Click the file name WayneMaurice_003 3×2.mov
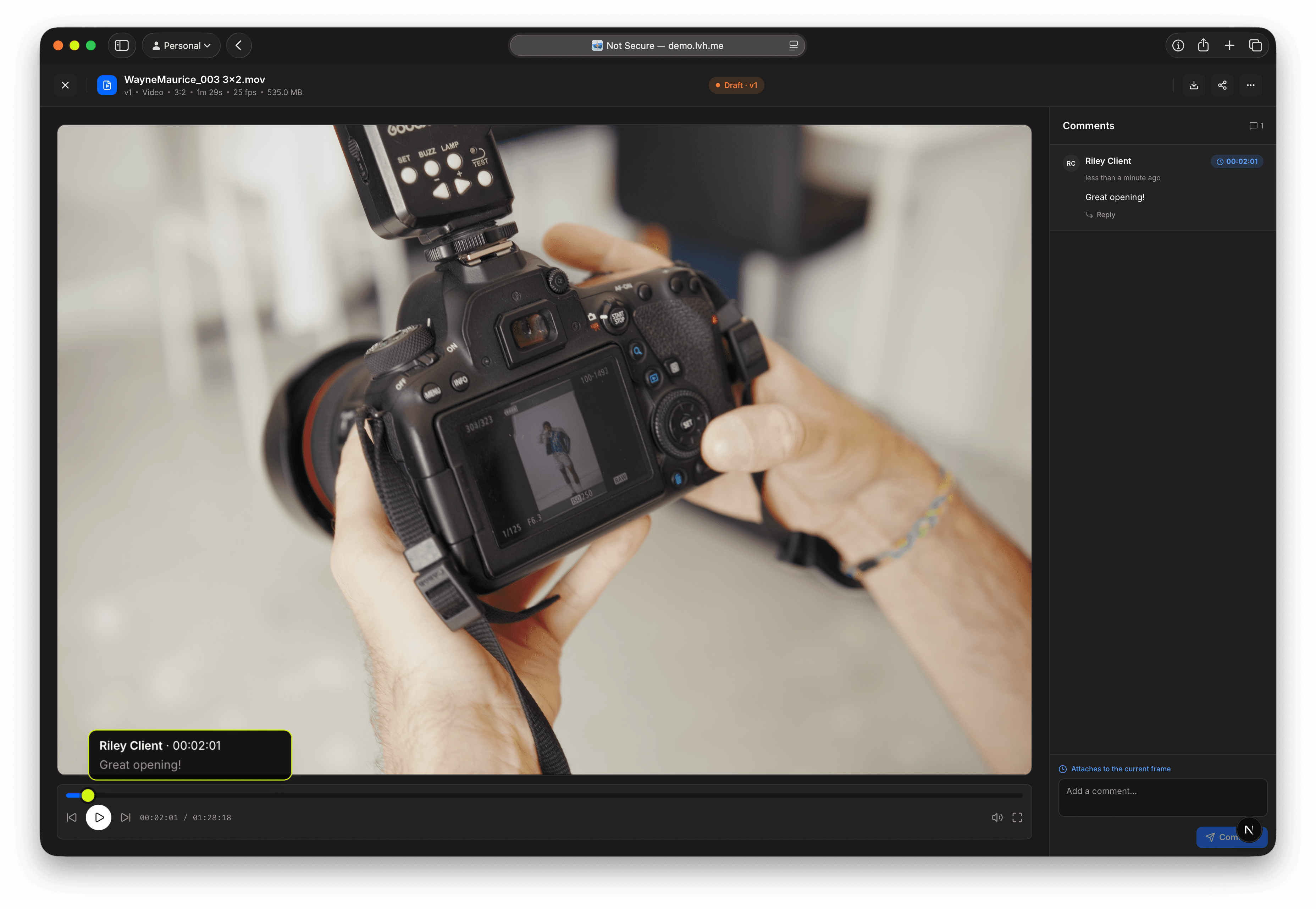 point(195,80)
